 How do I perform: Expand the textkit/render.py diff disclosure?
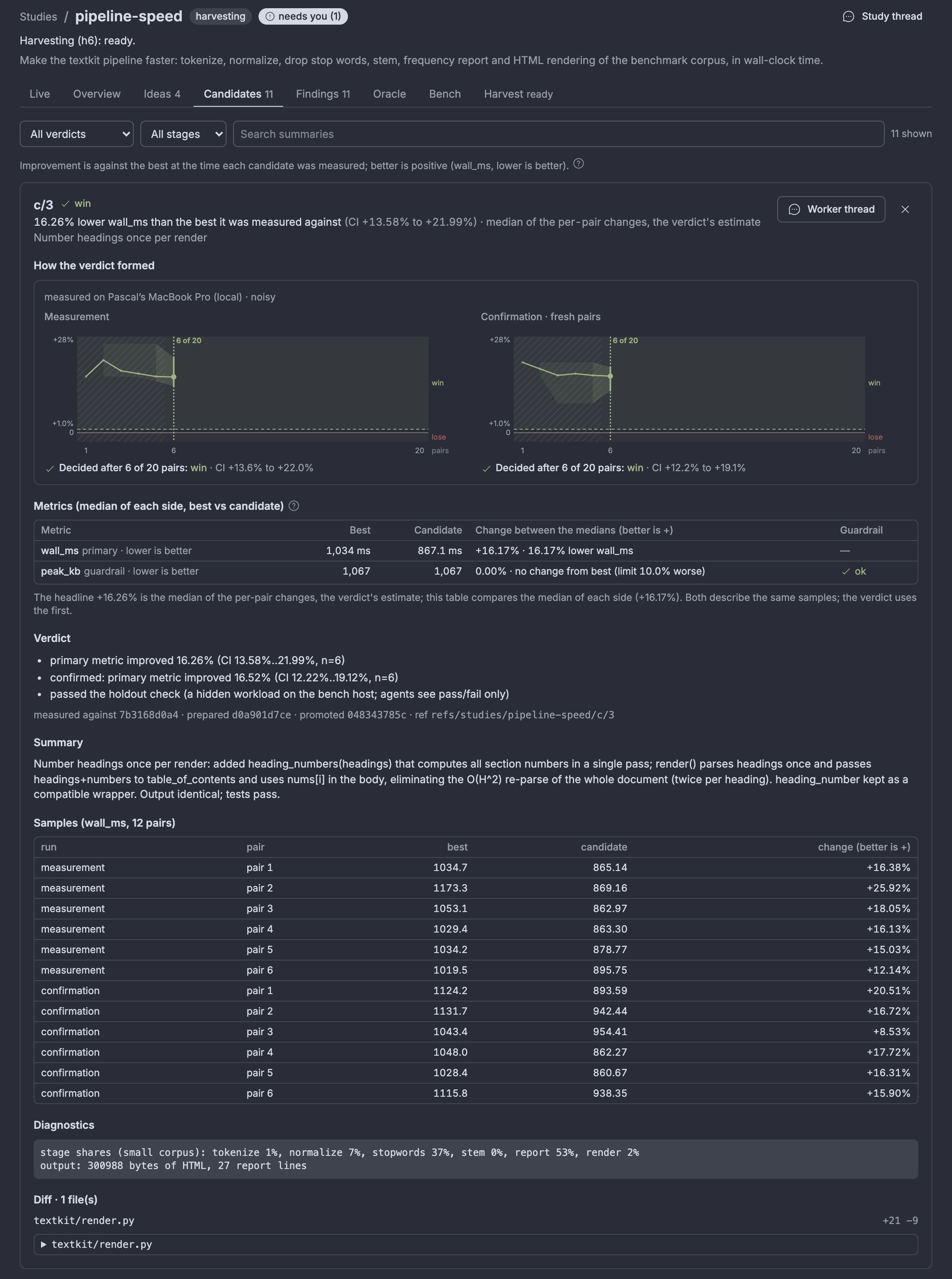click(x=476, y=1245)
